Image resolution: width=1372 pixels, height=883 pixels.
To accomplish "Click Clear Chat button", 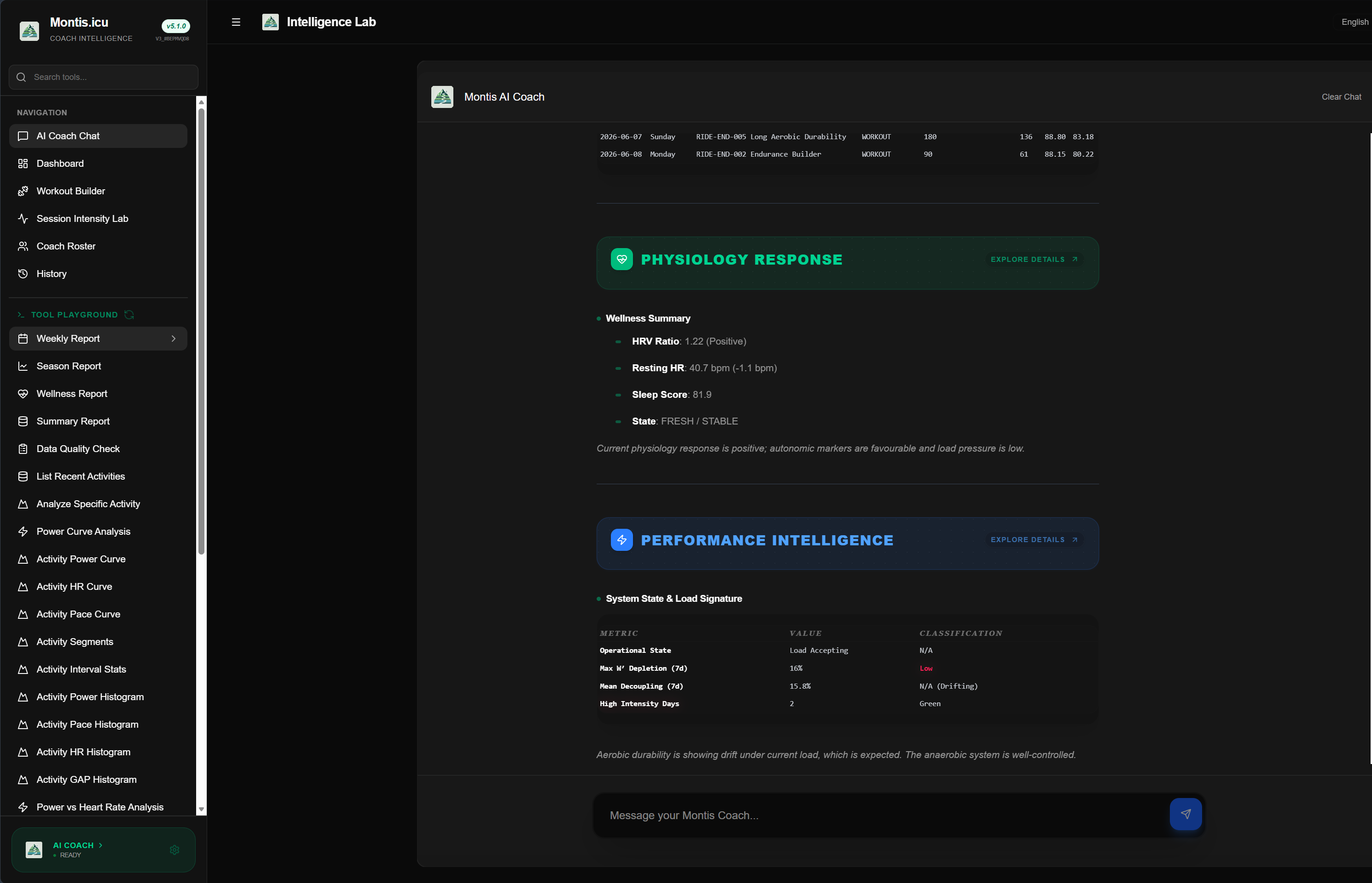I will (x=1341, y=97).
